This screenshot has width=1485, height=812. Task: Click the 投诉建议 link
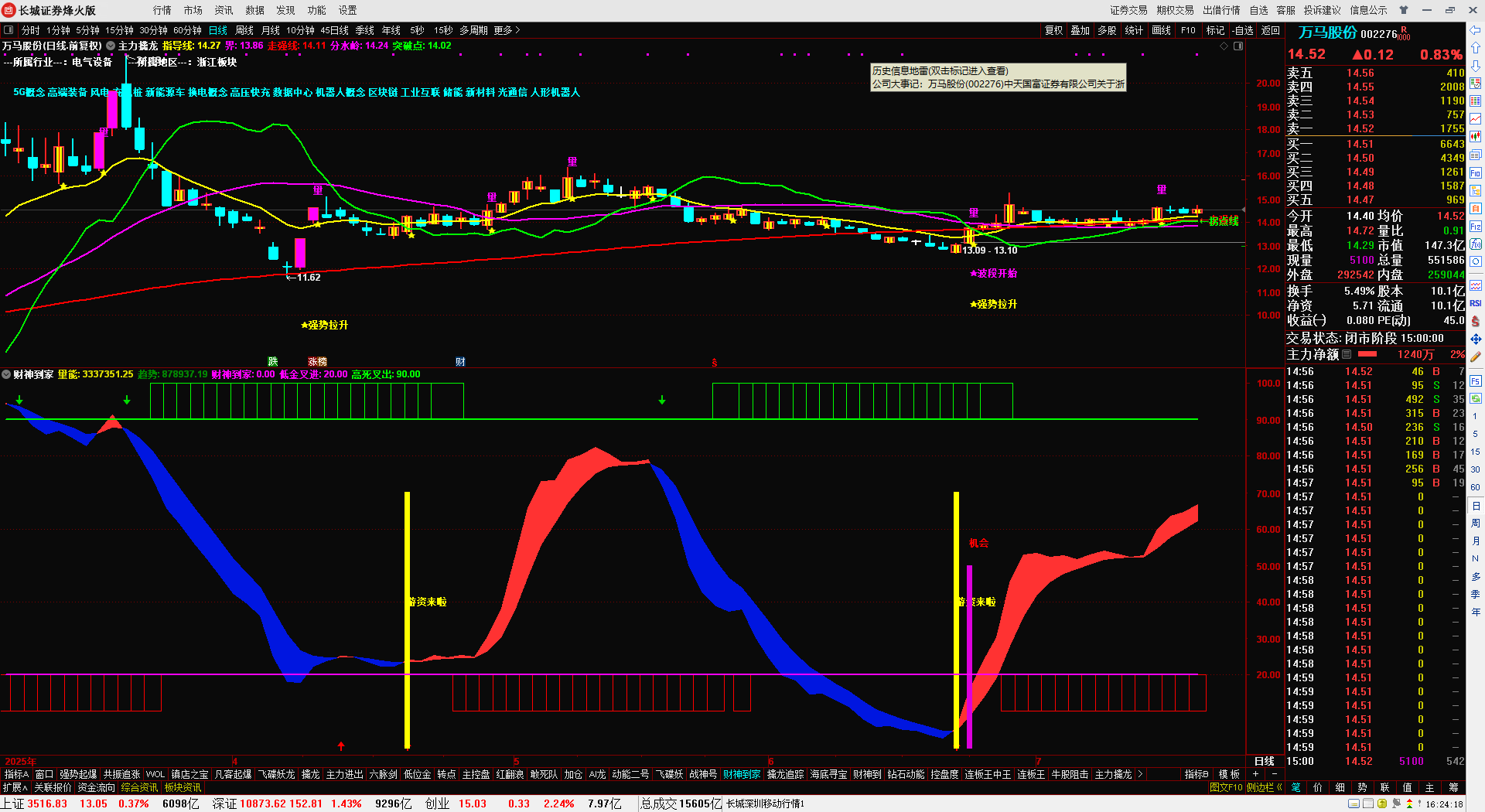pyautogui.click(x=1323, y=10)
